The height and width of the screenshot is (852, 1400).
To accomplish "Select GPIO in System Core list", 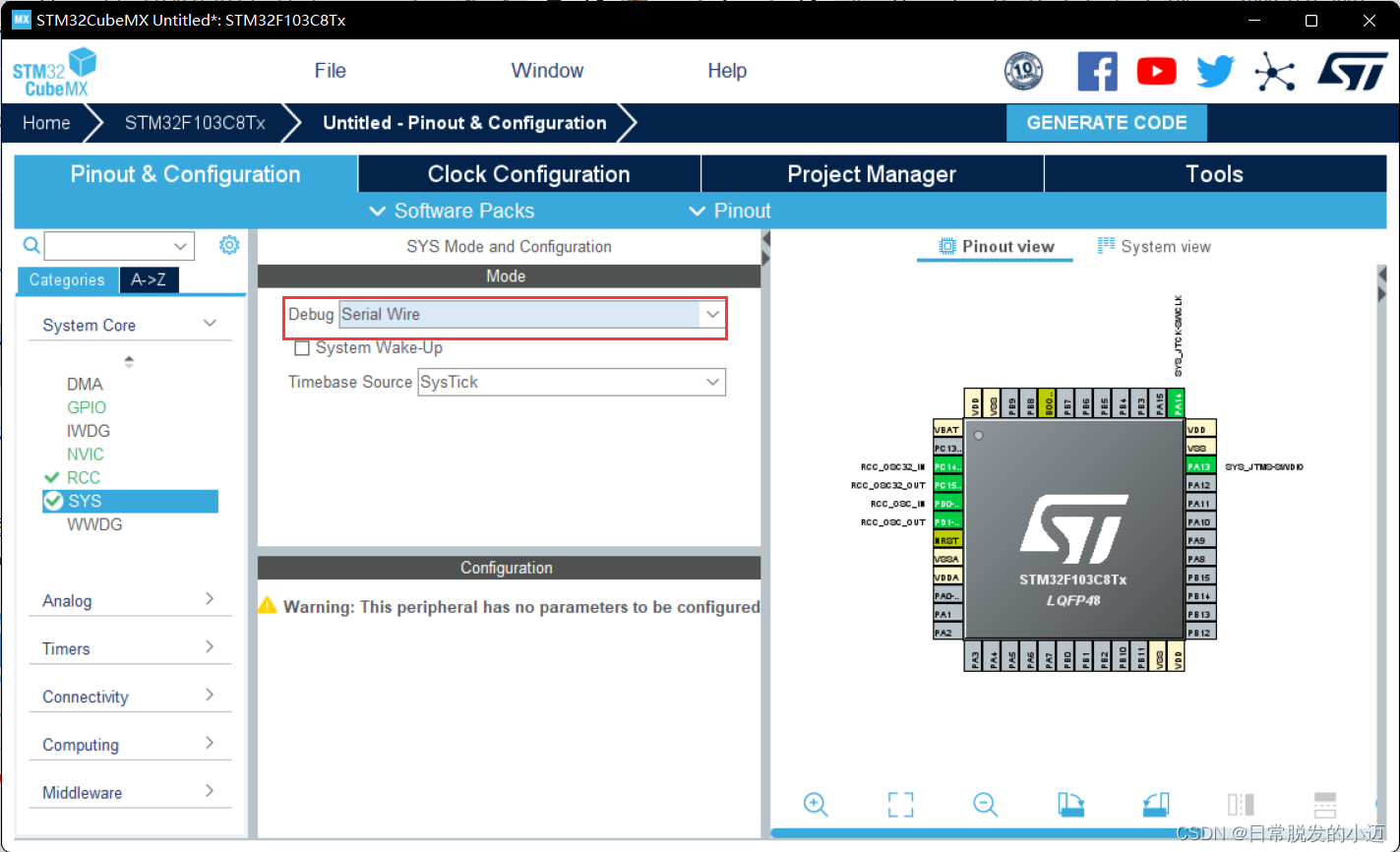I will [x=87, y=407].
